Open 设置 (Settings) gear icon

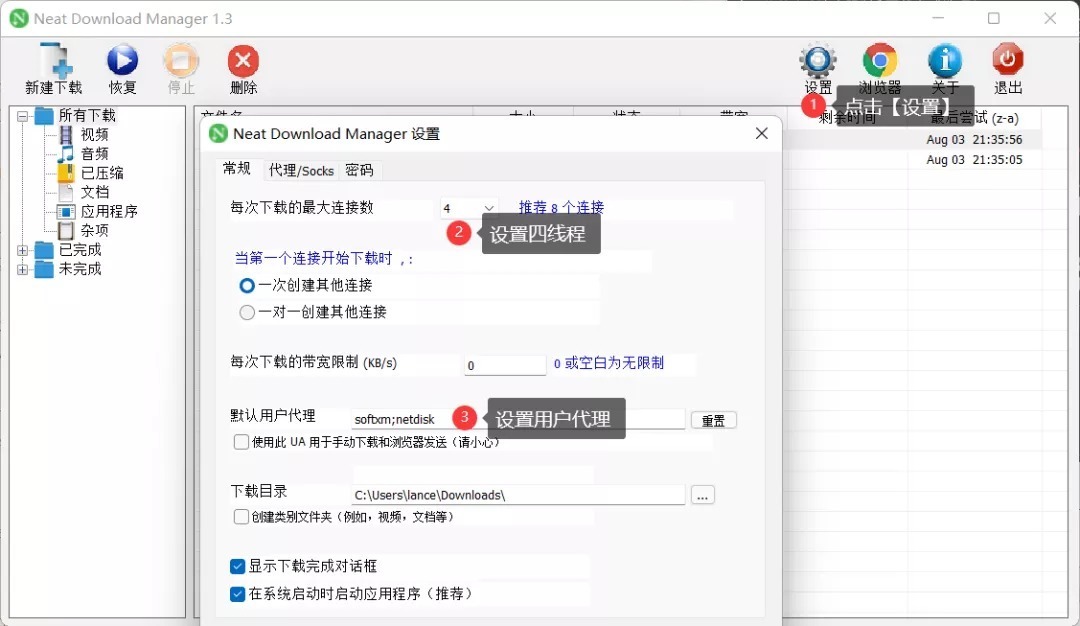pyautogui.click(x=818, y=61)
